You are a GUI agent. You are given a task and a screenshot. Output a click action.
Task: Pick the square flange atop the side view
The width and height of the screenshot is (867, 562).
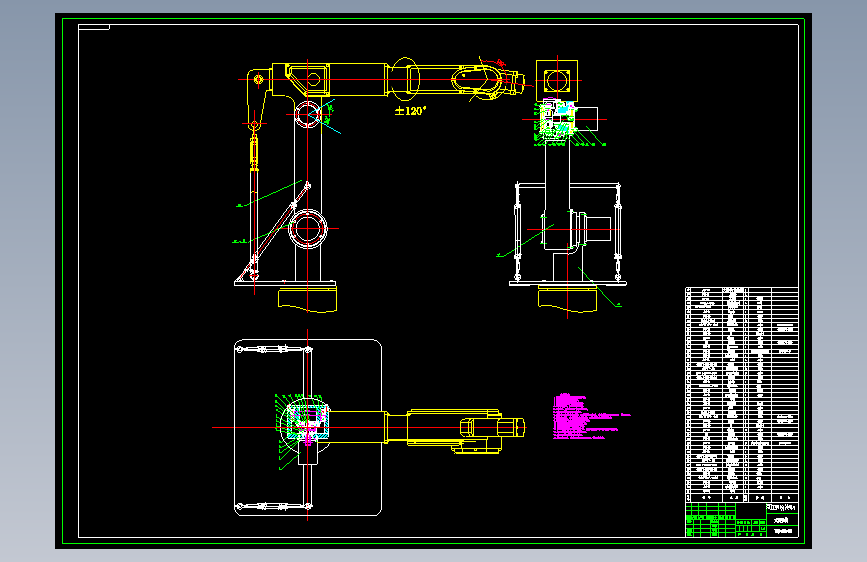click(557, 81)
